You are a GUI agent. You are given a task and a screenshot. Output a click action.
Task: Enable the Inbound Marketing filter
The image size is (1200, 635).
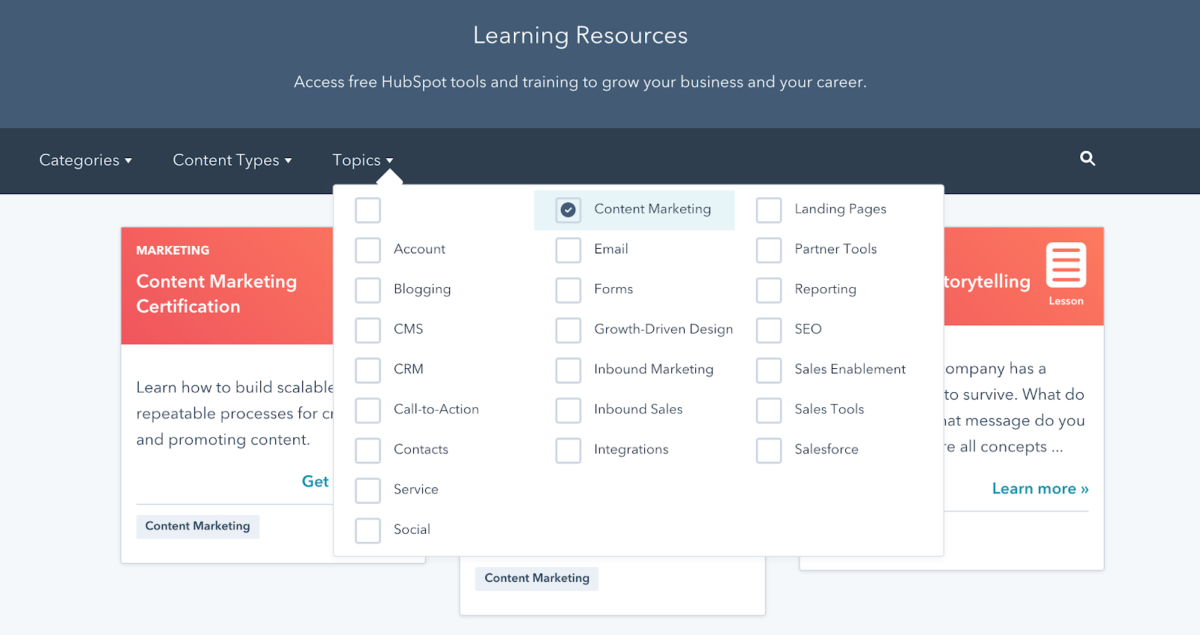coord(568,370)
